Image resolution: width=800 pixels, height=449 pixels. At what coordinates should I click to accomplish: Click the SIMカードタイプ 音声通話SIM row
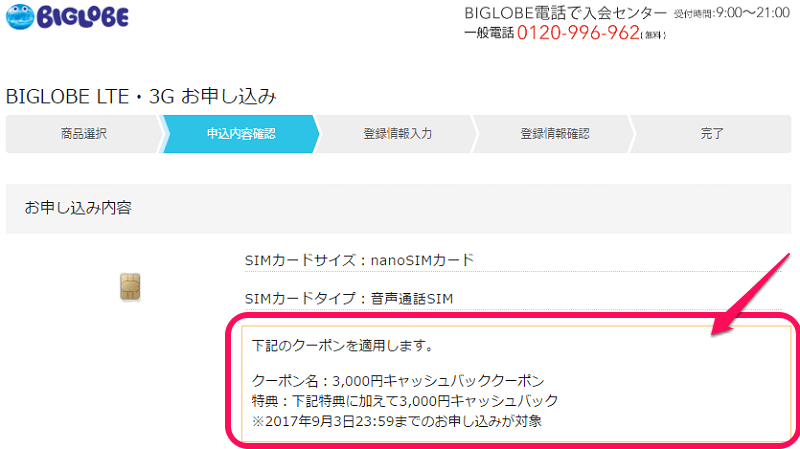(513, 298)
